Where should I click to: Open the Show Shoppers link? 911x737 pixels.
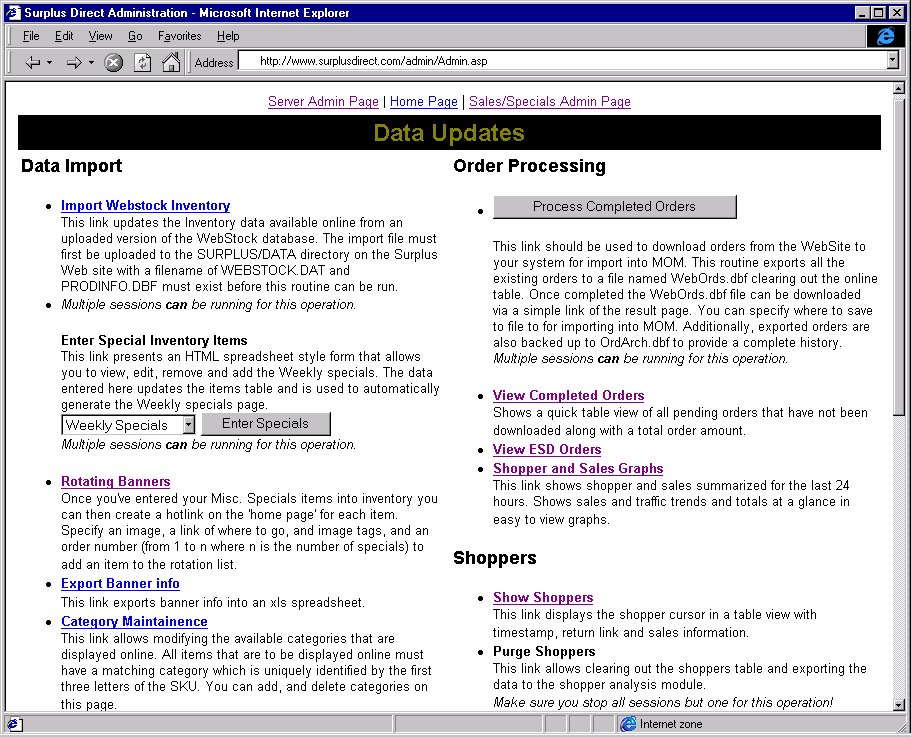[x=543, y=598]
